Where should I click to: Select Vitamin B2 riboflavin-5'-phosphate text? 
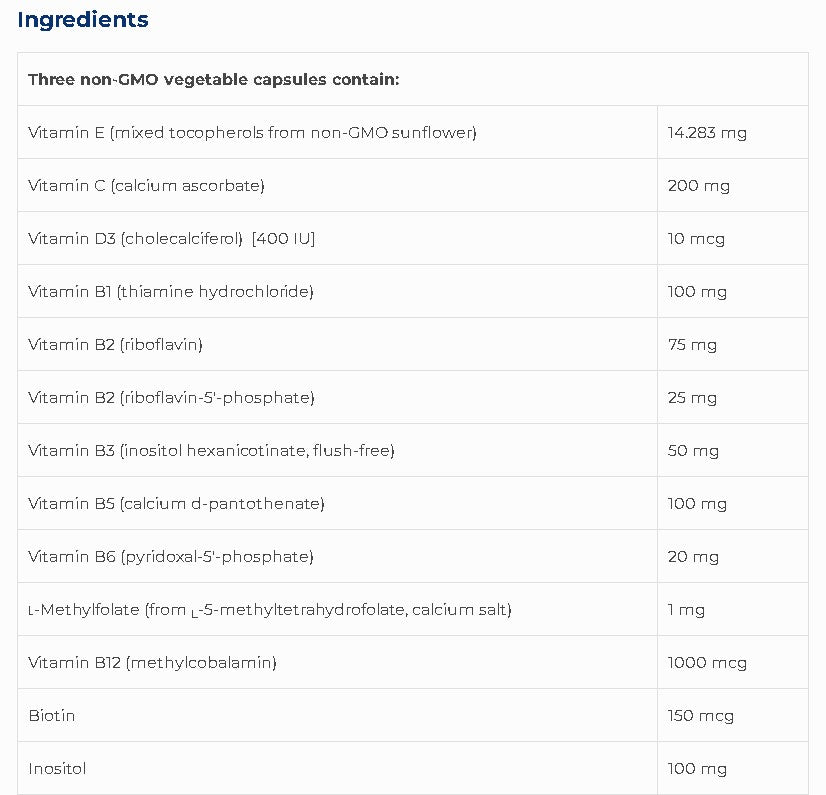click(171, 397)
